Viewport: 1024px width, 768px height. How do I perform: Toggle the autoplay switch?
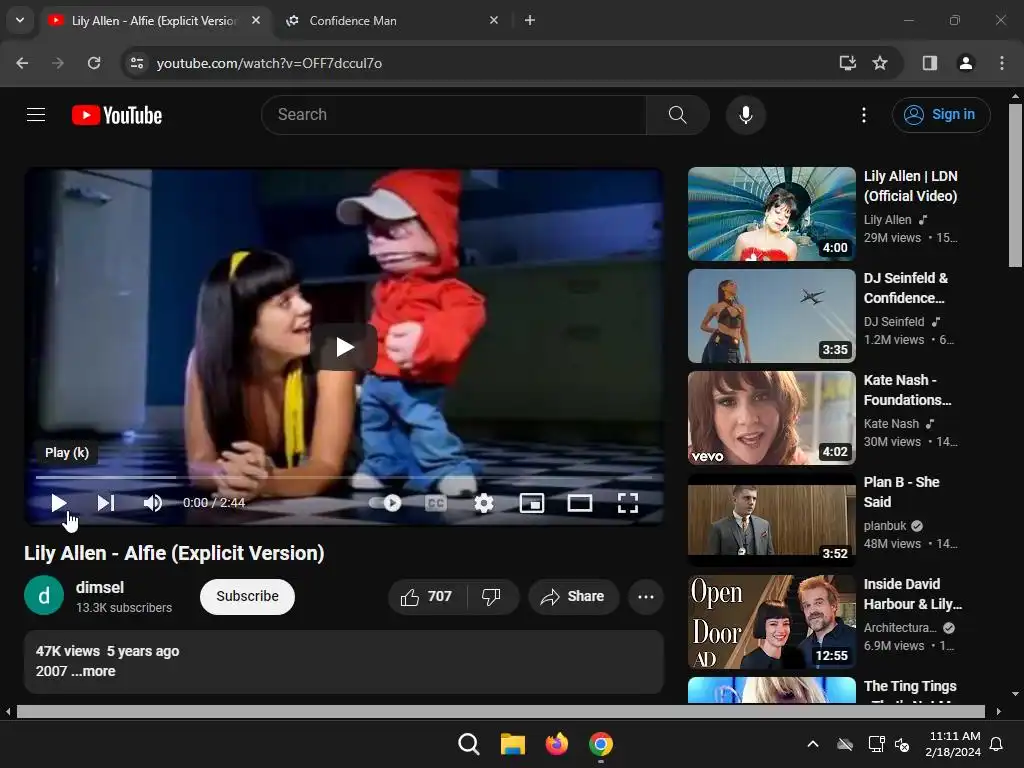pyautogui.click(x=385, y=503)
